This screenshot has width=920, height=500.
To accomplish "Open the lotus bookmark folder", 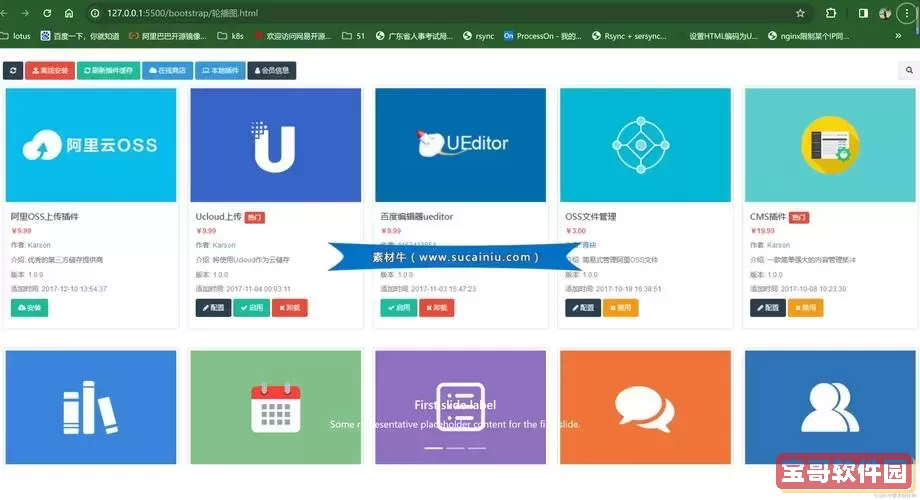I will 15,36.
